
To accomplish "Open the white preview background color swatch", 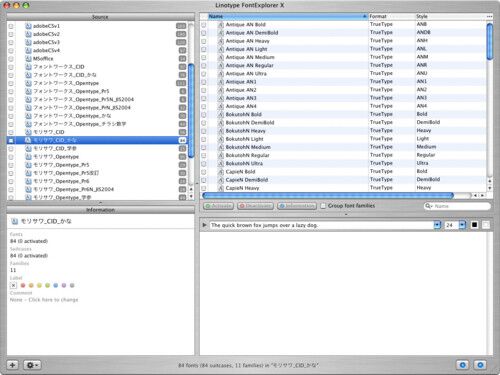I will pos(486,225).
